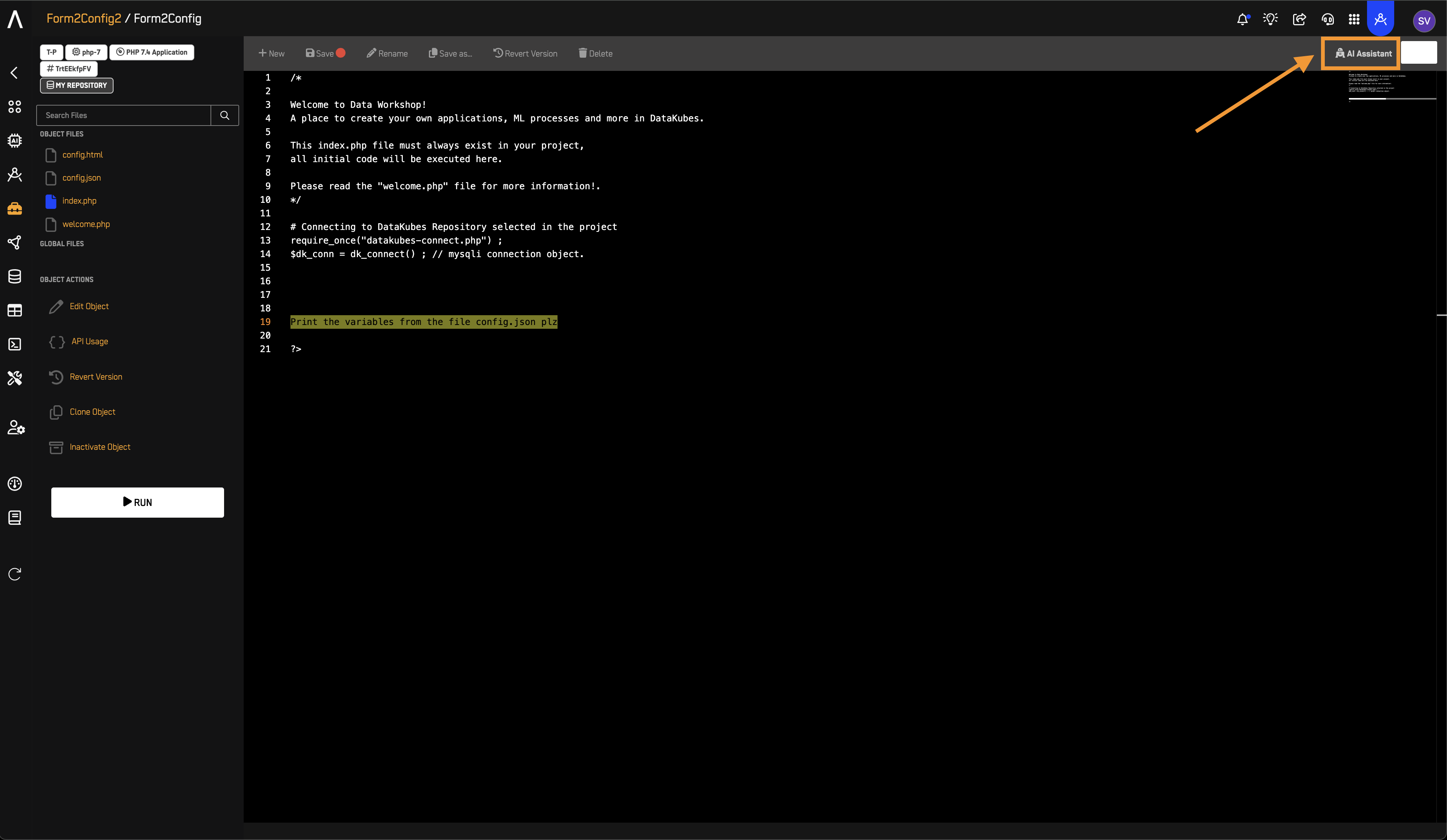Open the four-circles dashboard icon in sidebar
Image resolution: width=1447 pixels, height=840 pixels.
[x=15, y=107]
